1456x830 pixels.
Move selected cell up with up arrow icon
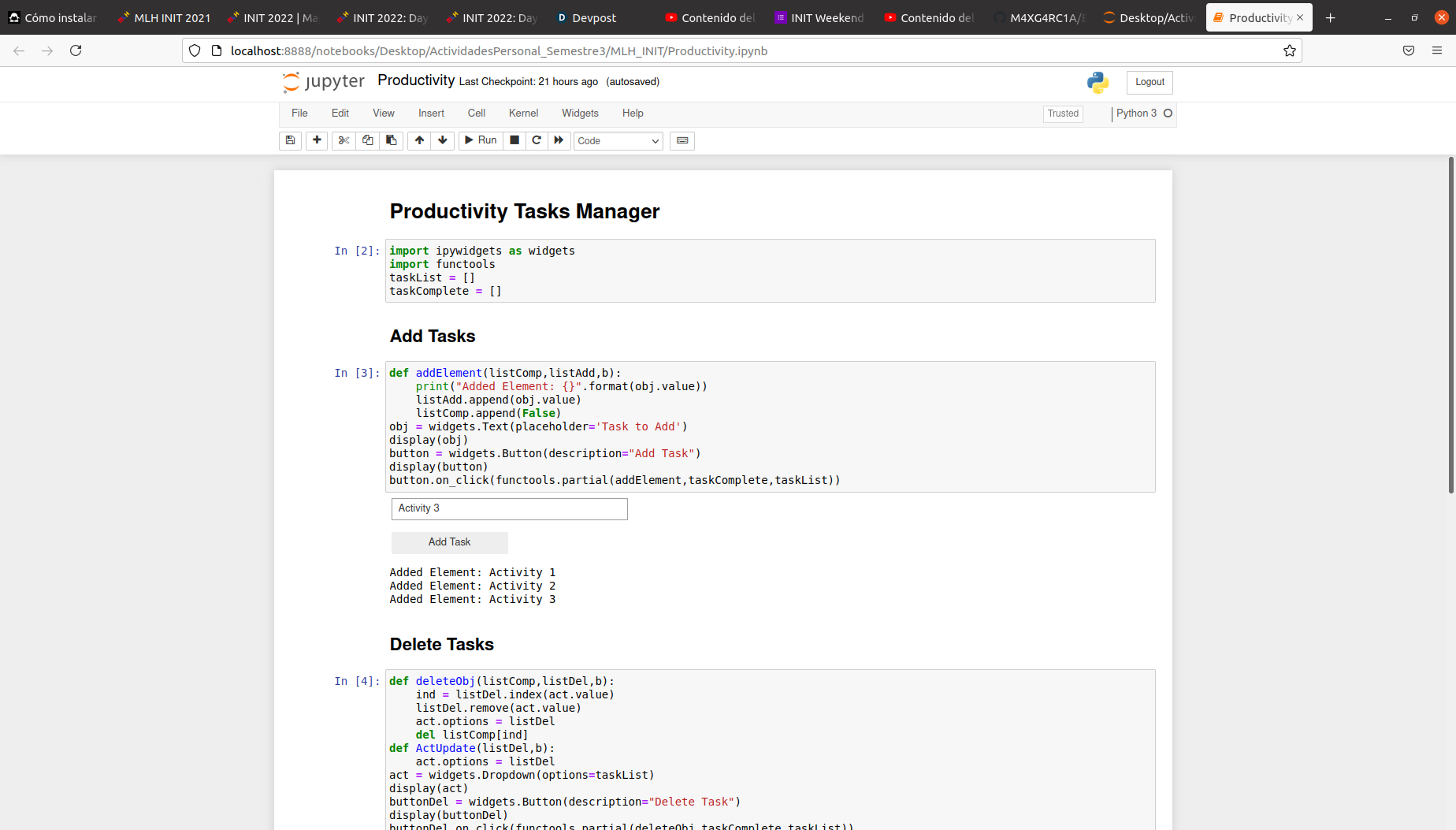click(419, 140)
